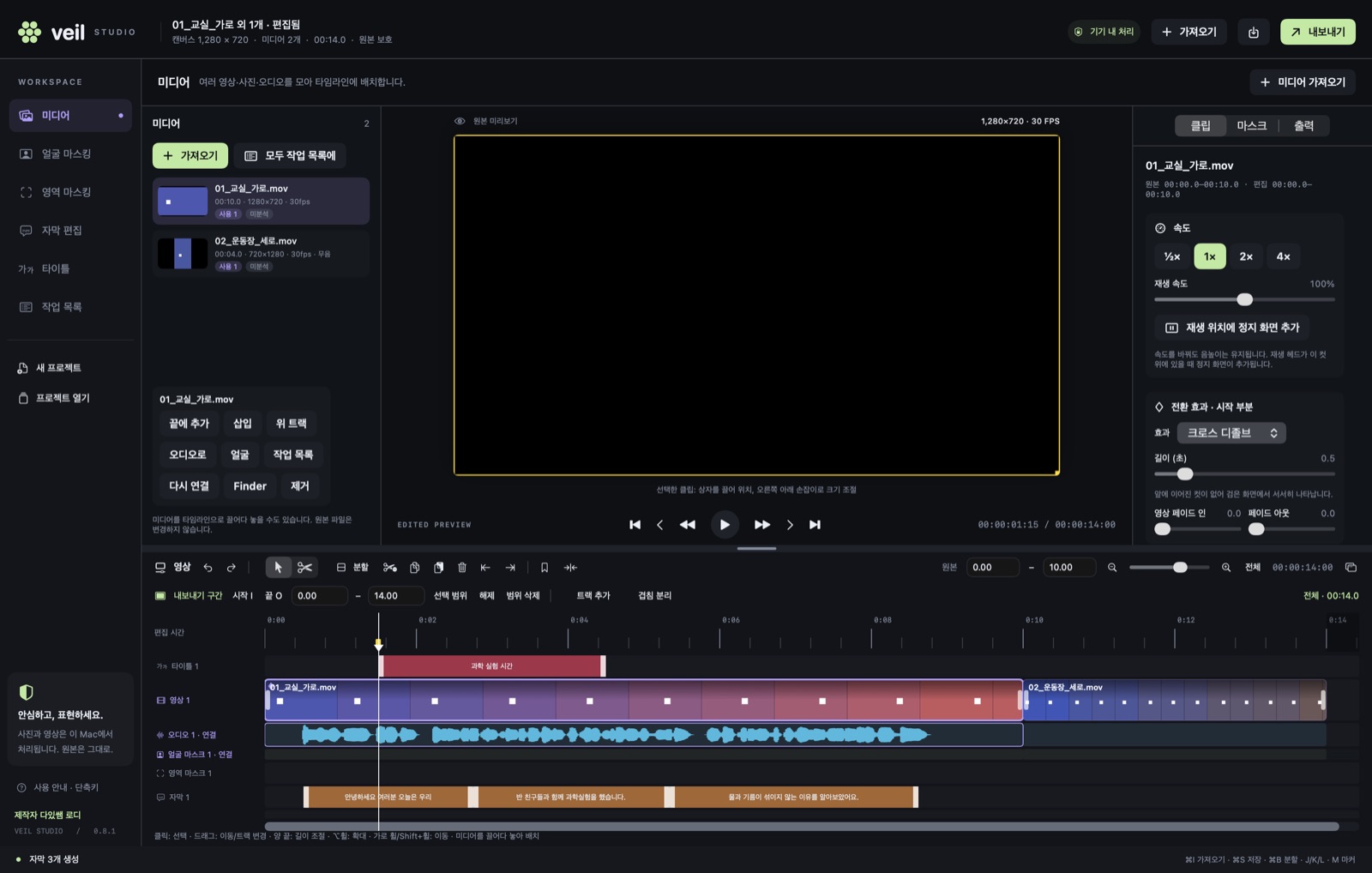Undo the last timeline edit
The width and height of the screenshot is (1372, 873).
(x=208, y=568)
